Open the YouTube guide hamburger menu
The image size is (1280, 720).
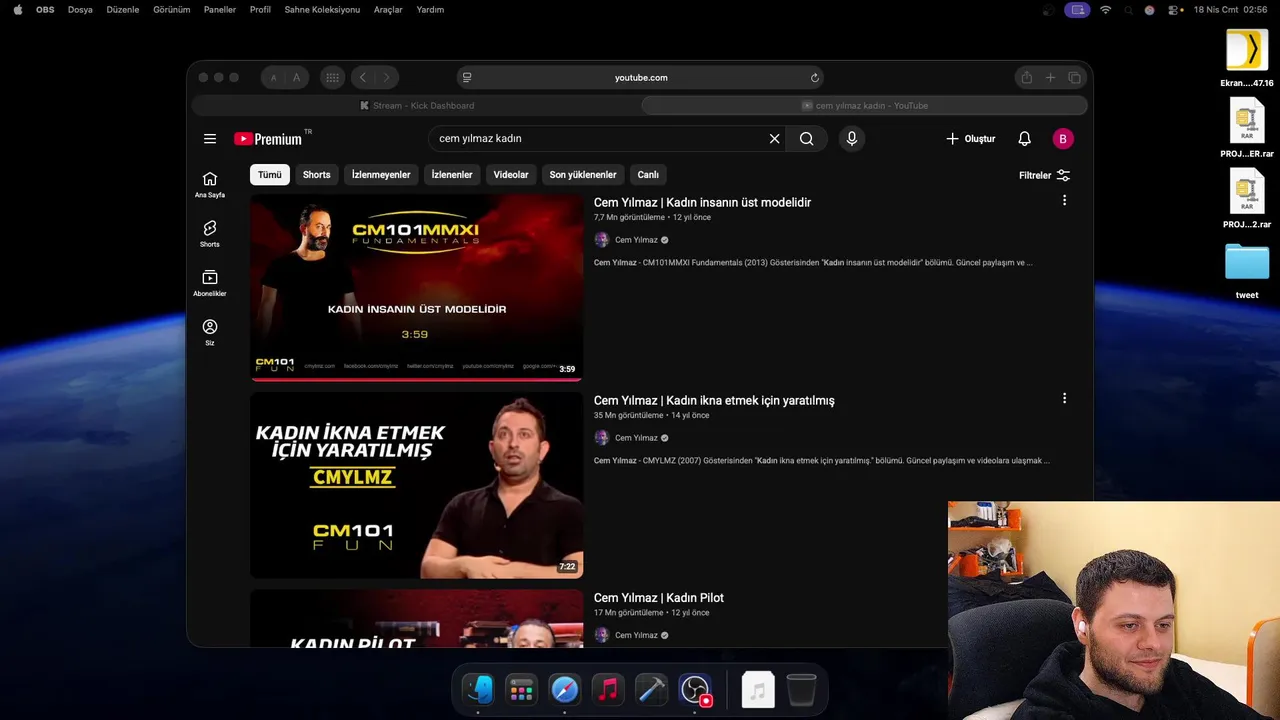pyautogui.click(x=210, y=139)
